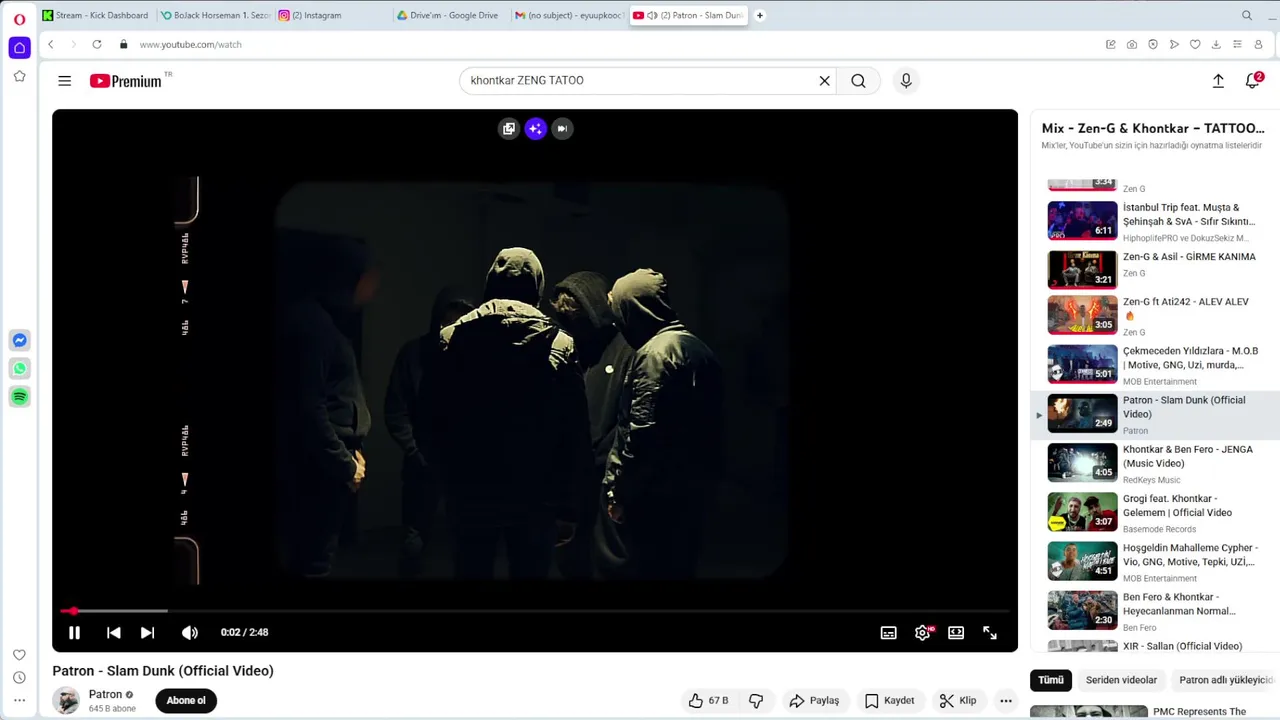Submit search with magnifier button
Screen dimensions: 1280x720
(x=859, y=81)
